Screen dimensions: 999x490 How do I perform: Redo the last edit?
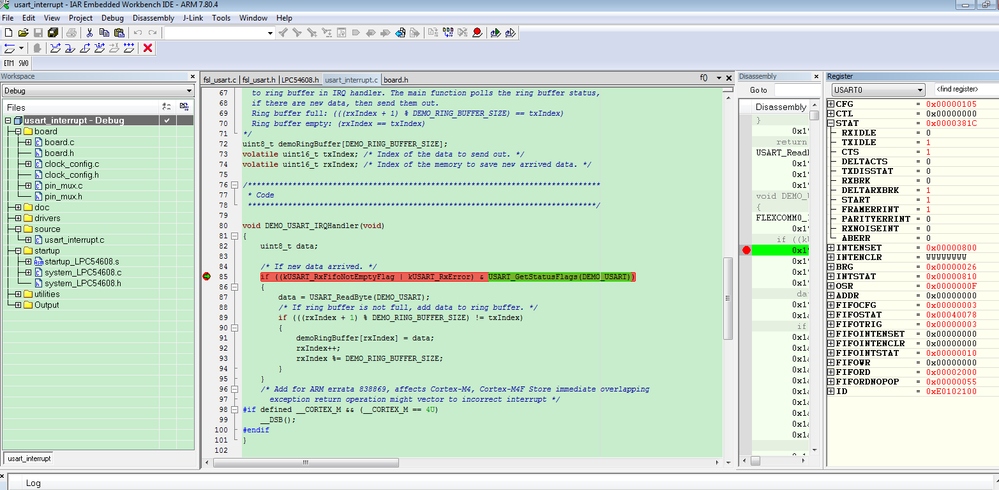point(152,32)
